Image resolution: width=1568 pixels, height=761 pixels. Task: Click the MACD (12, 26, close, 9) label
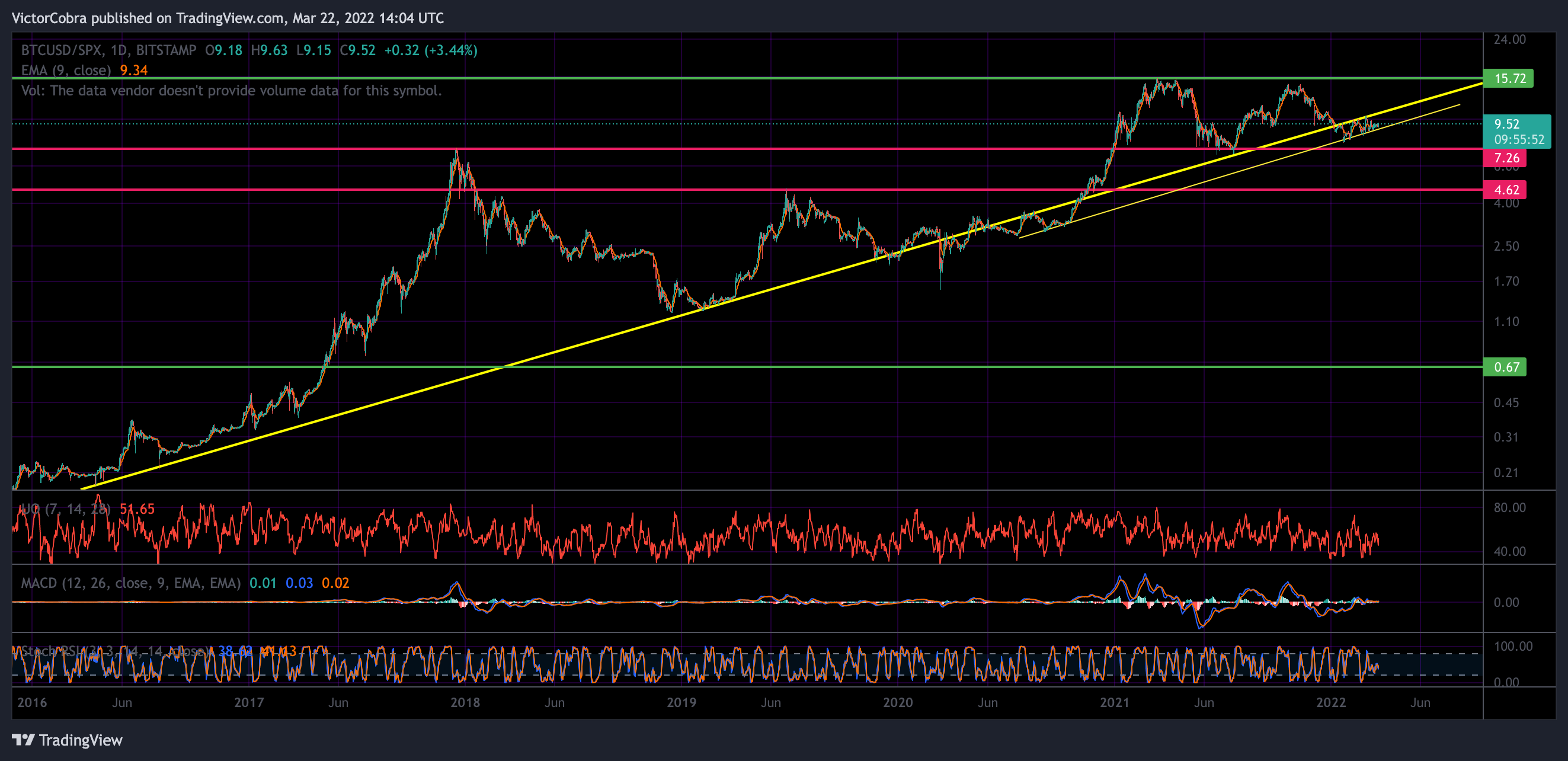131,583
